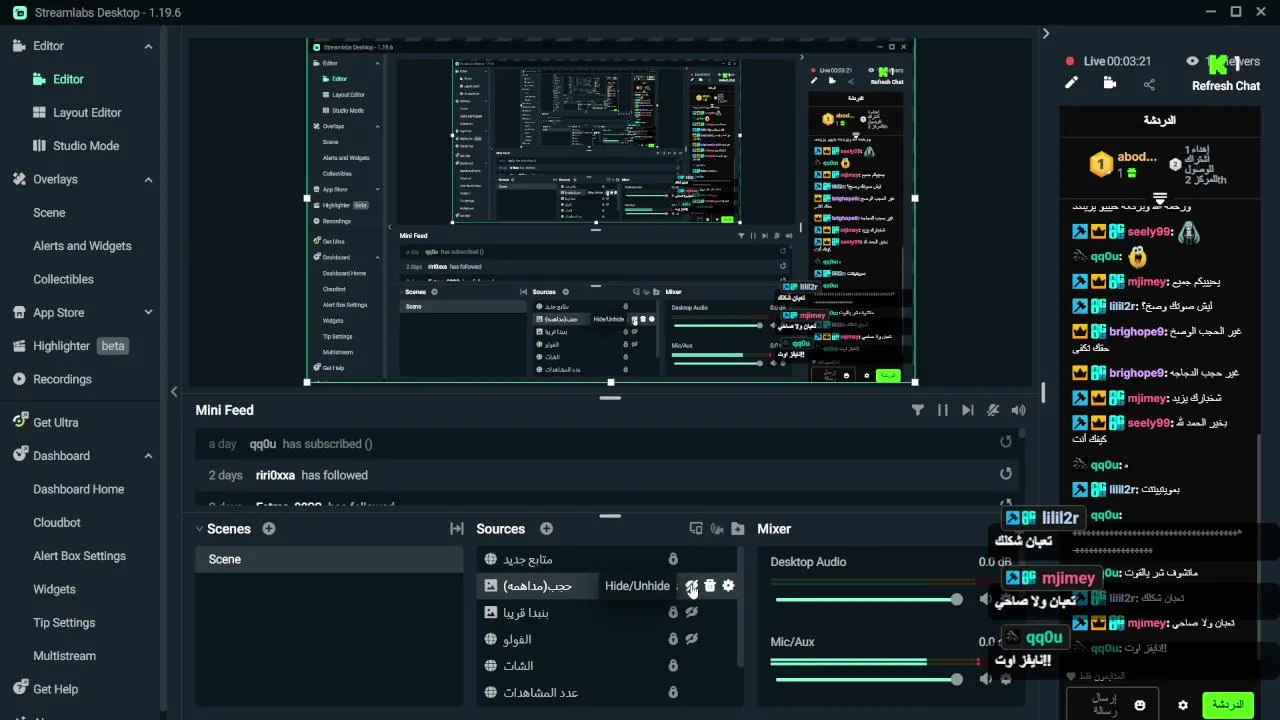The image size is (1280, 720).
Task: Mute the Desktop Audio channel
Action: (986, 599)
